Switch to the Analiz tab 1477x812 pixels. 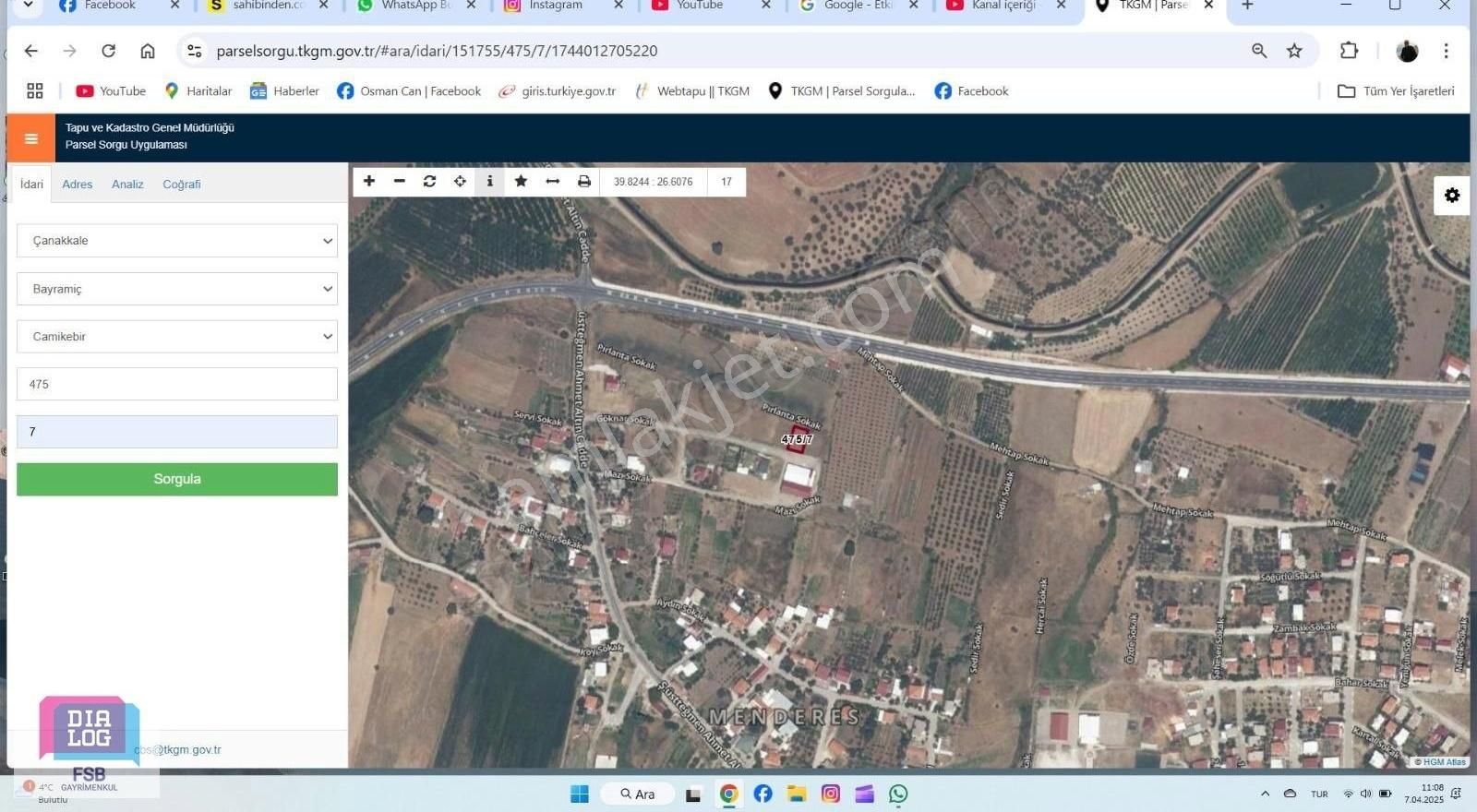click(x=127, y=185)
